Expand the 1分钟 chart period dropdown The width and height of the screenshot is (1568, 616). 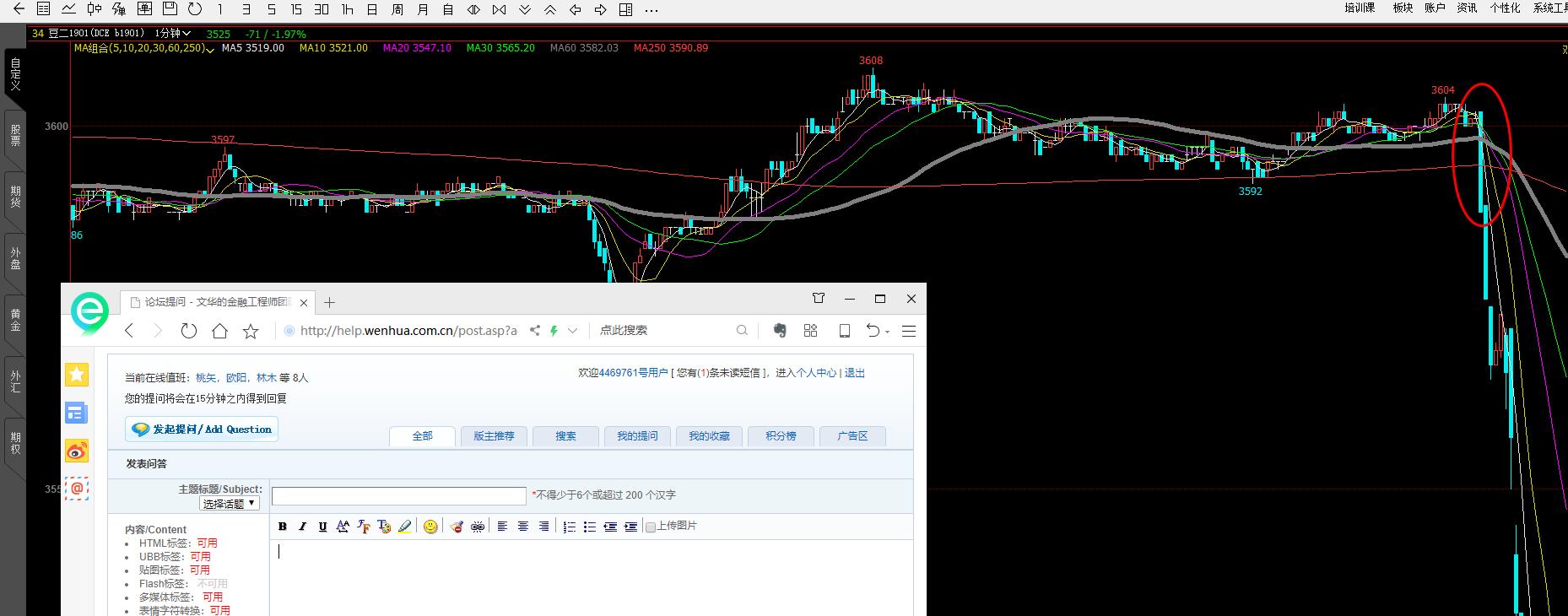[x=173, y=34]
